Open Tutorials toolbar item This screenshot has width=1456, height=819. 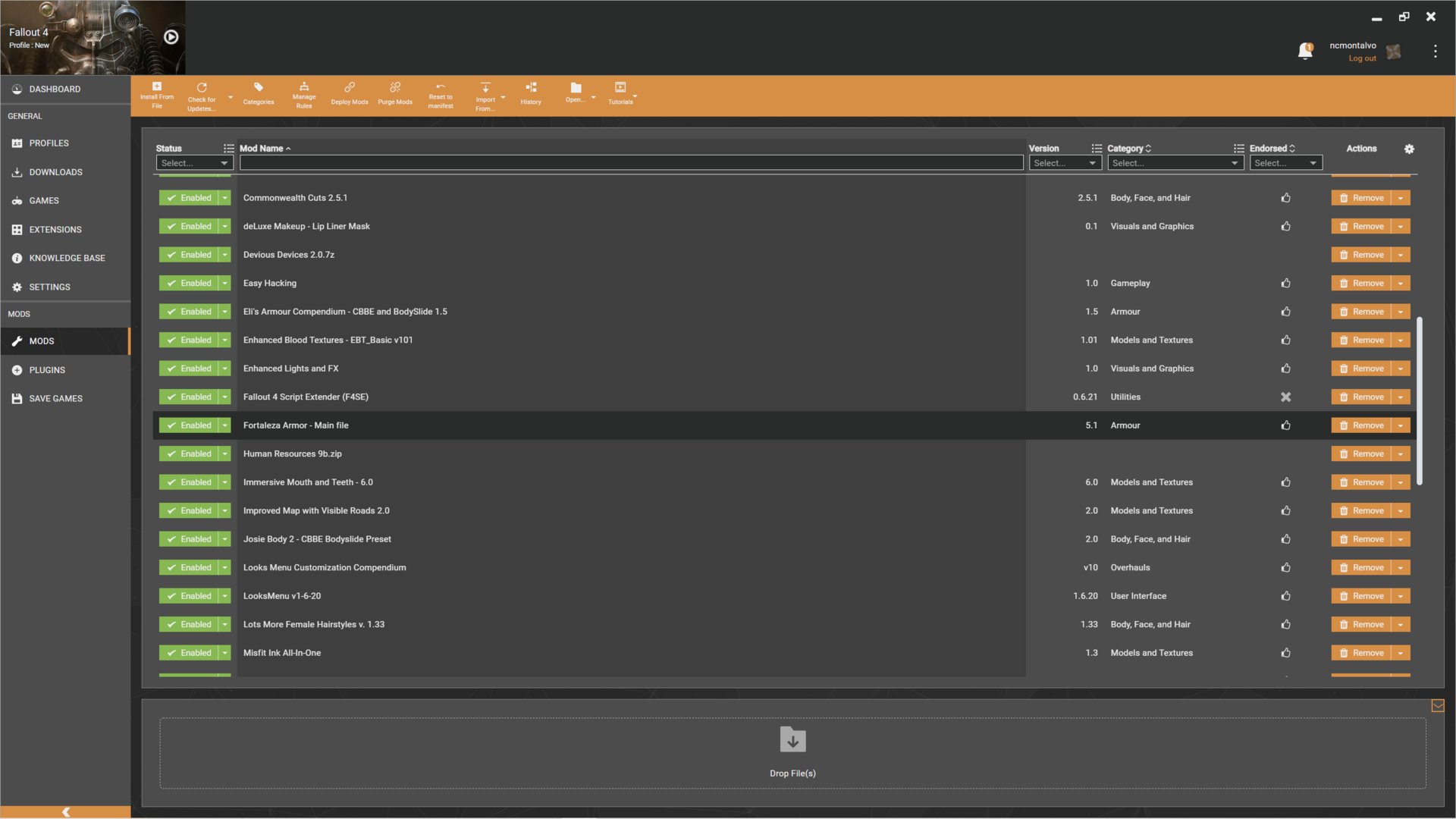click(620, 94)
